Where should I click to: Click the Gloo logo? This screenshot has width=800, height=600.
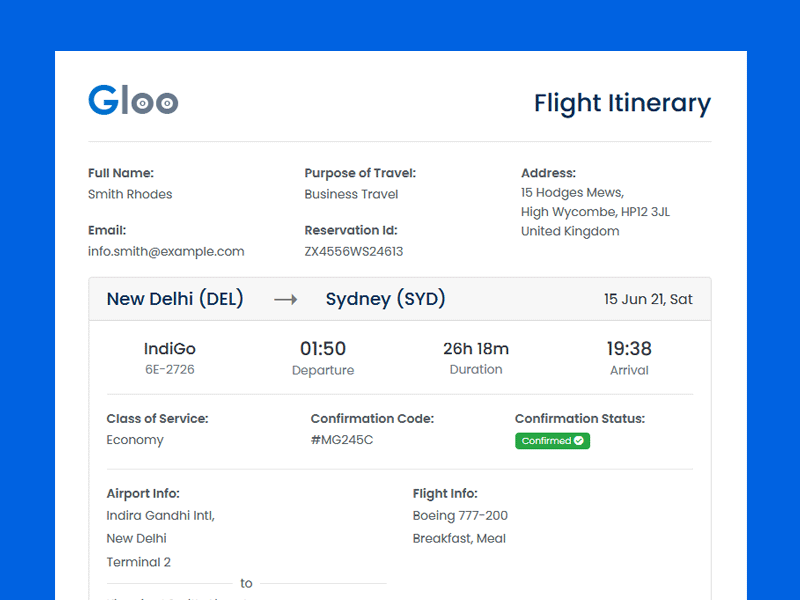pos(133,100)
